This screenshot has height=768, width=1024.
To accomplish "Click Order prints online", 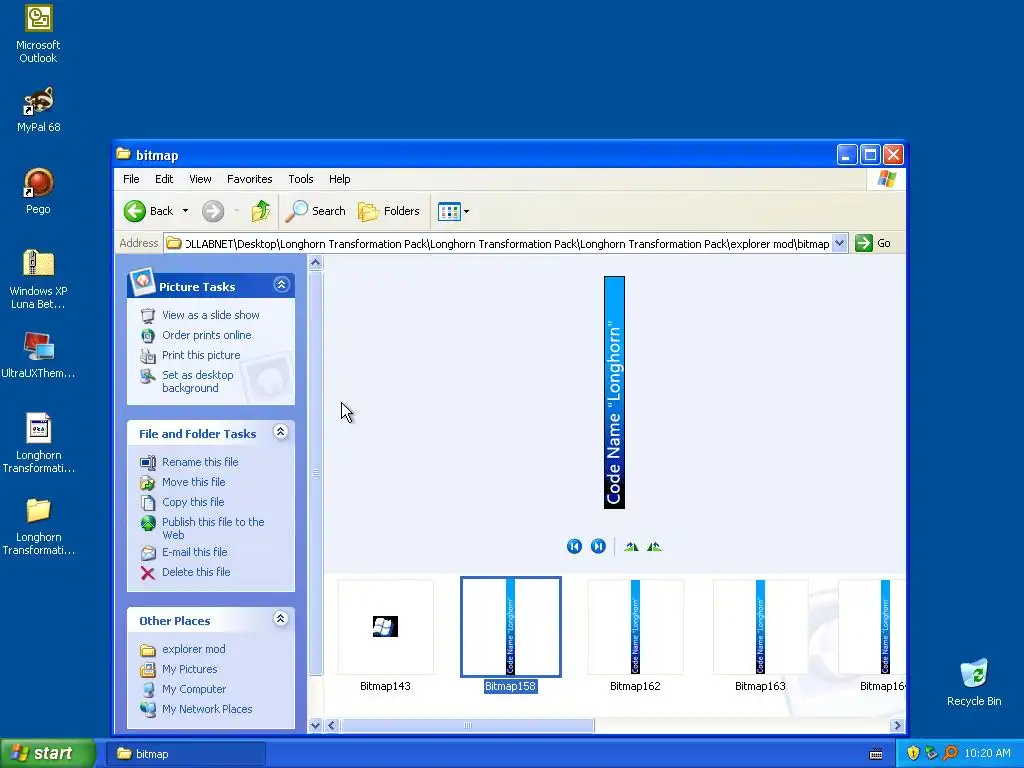I will click(x=206, y=335).
